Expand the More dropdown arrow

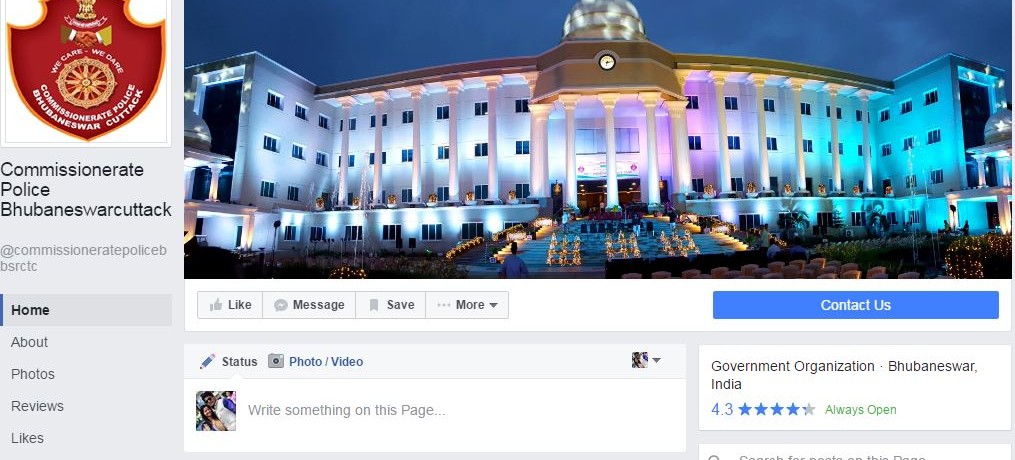(493, 305)
